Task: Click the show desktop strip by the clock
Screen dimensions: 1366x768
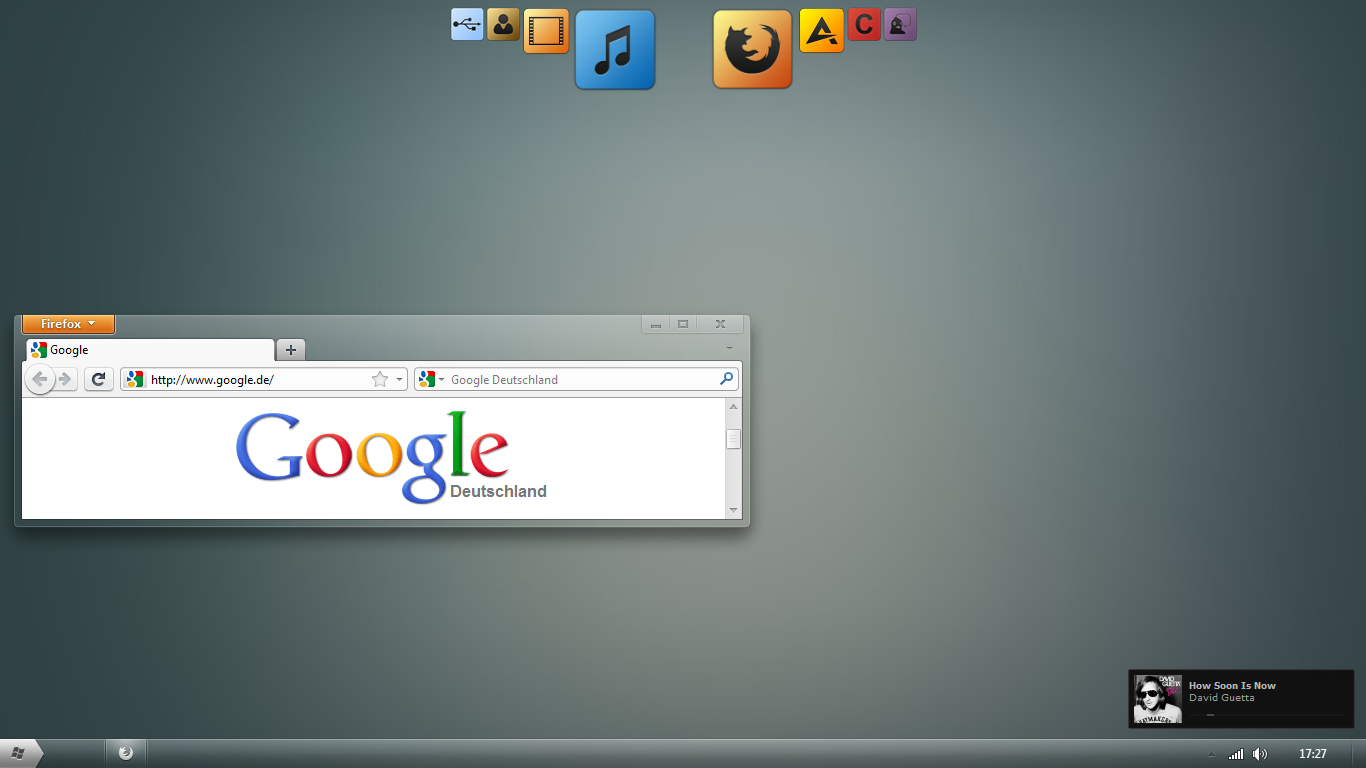Action: point(1358,754)
